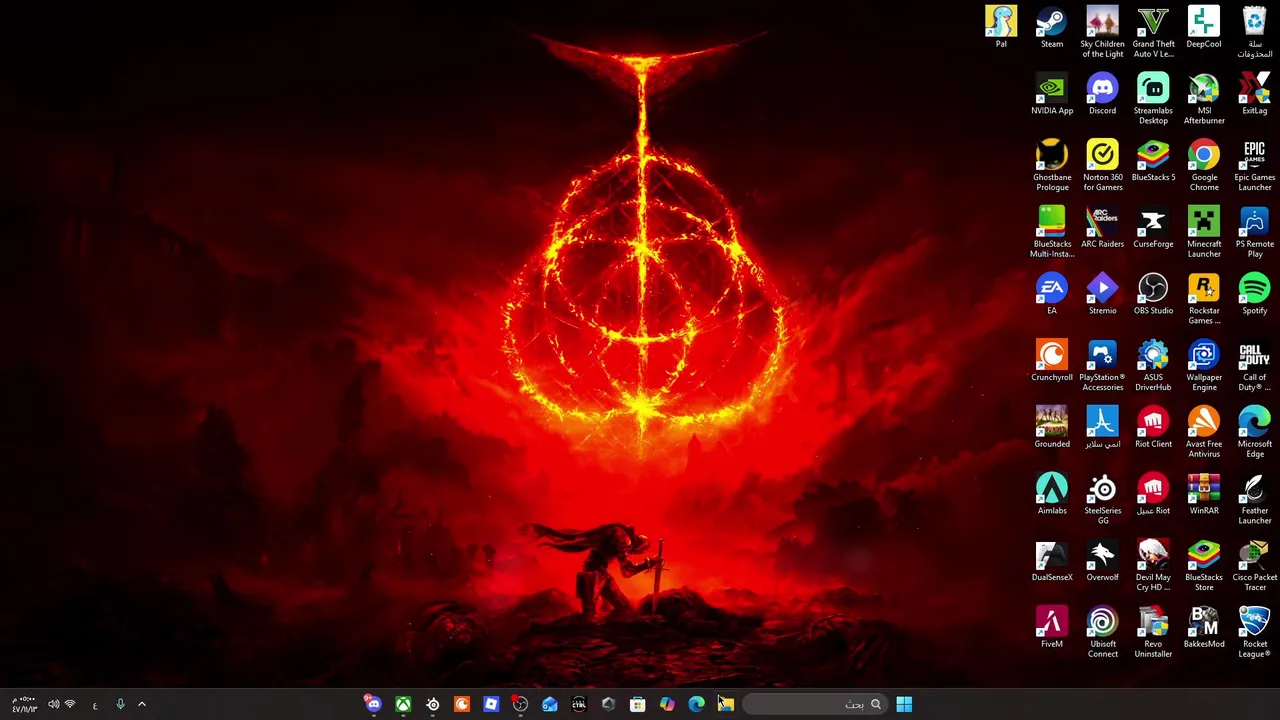Screen dimensions: 1280x720
Task: Open volume control in system tray
Action: tap(53, 704)
